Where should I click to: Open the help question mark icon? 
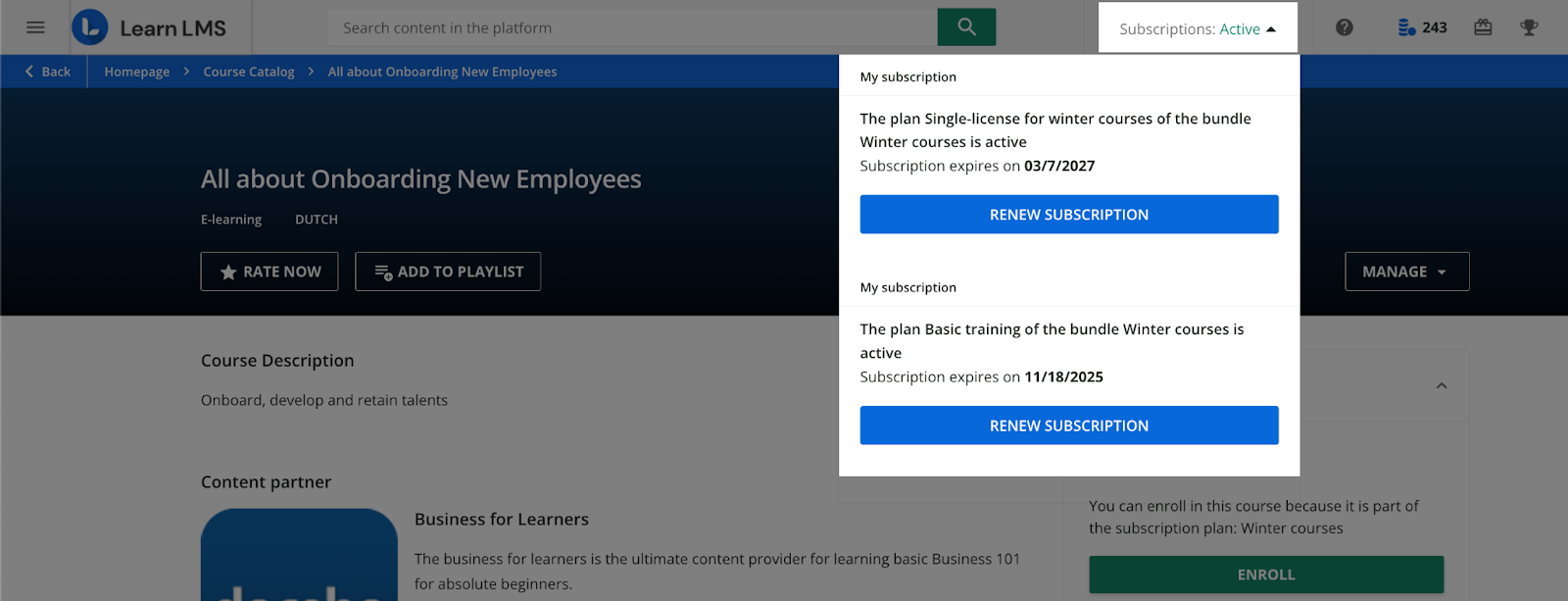tap(1345, 27)
